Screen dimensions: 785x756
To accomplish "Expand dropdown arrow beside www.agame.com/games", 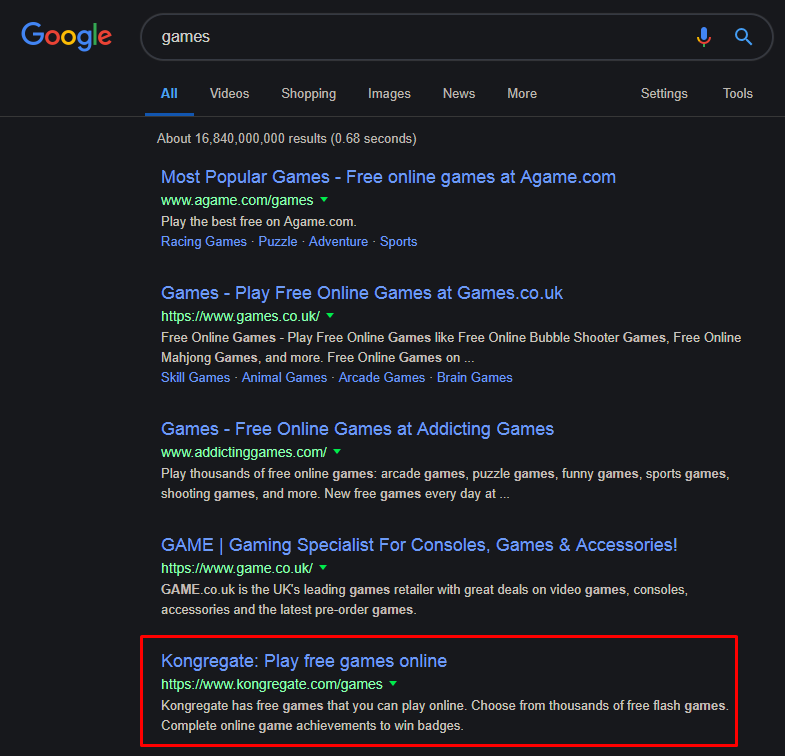I will click(324, 200).
